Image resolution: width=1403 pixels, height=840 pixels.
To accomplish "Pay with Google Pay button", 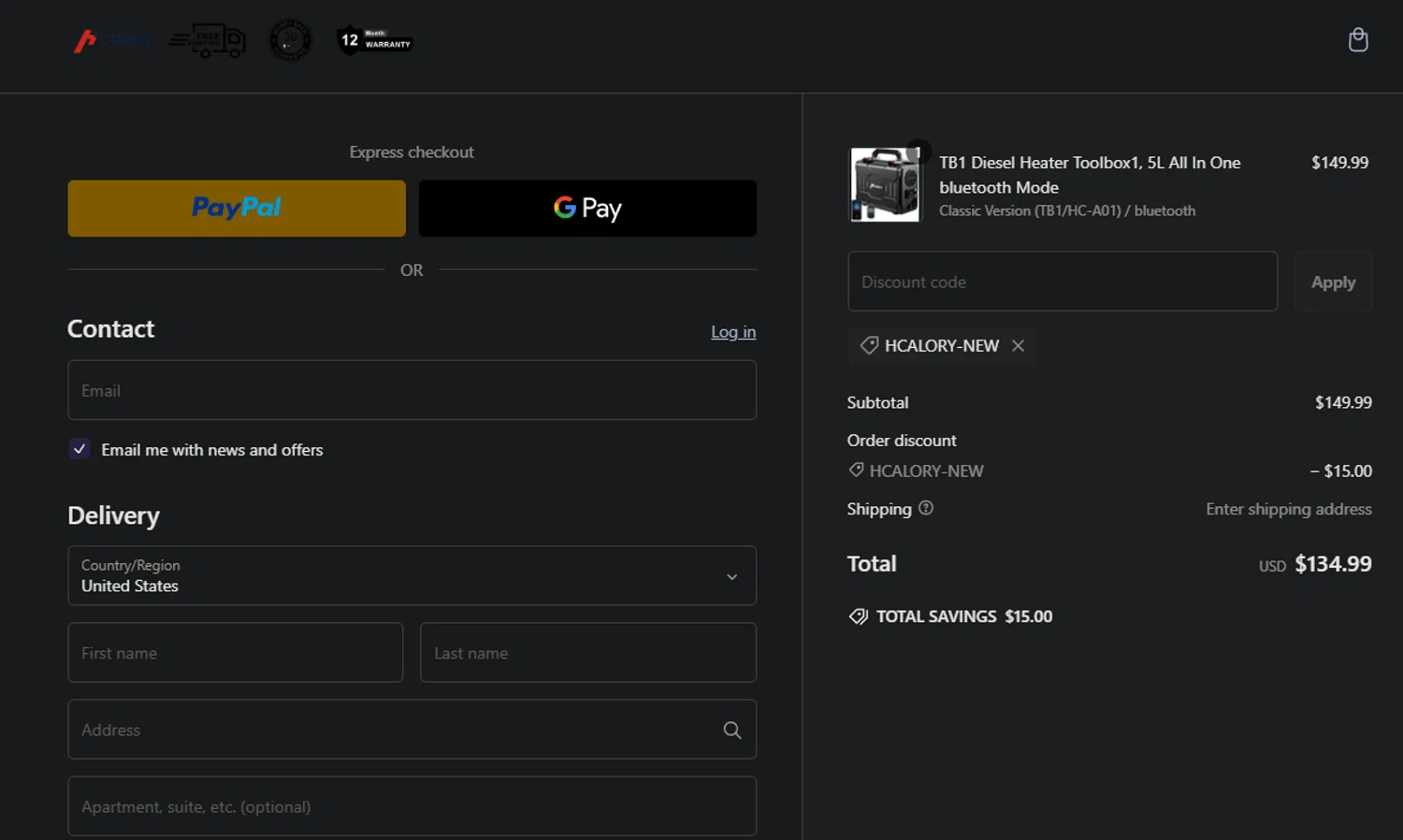I will (x=587, y=209).
